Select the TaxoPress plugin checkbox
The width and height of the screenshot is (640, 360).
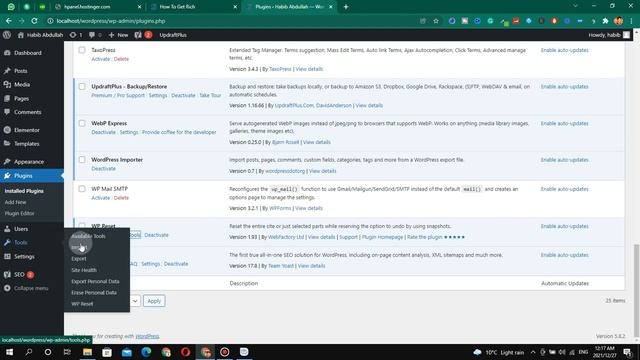pos(82,50)
